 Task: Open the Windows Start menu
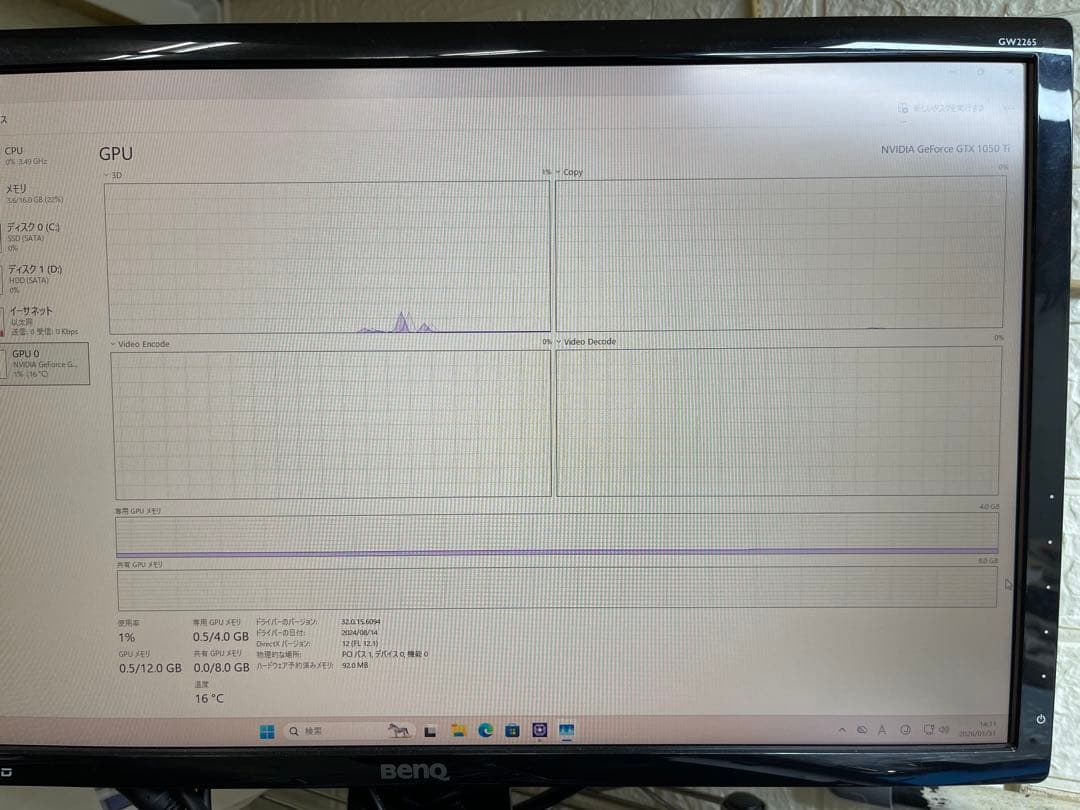(x=267, y=732)
